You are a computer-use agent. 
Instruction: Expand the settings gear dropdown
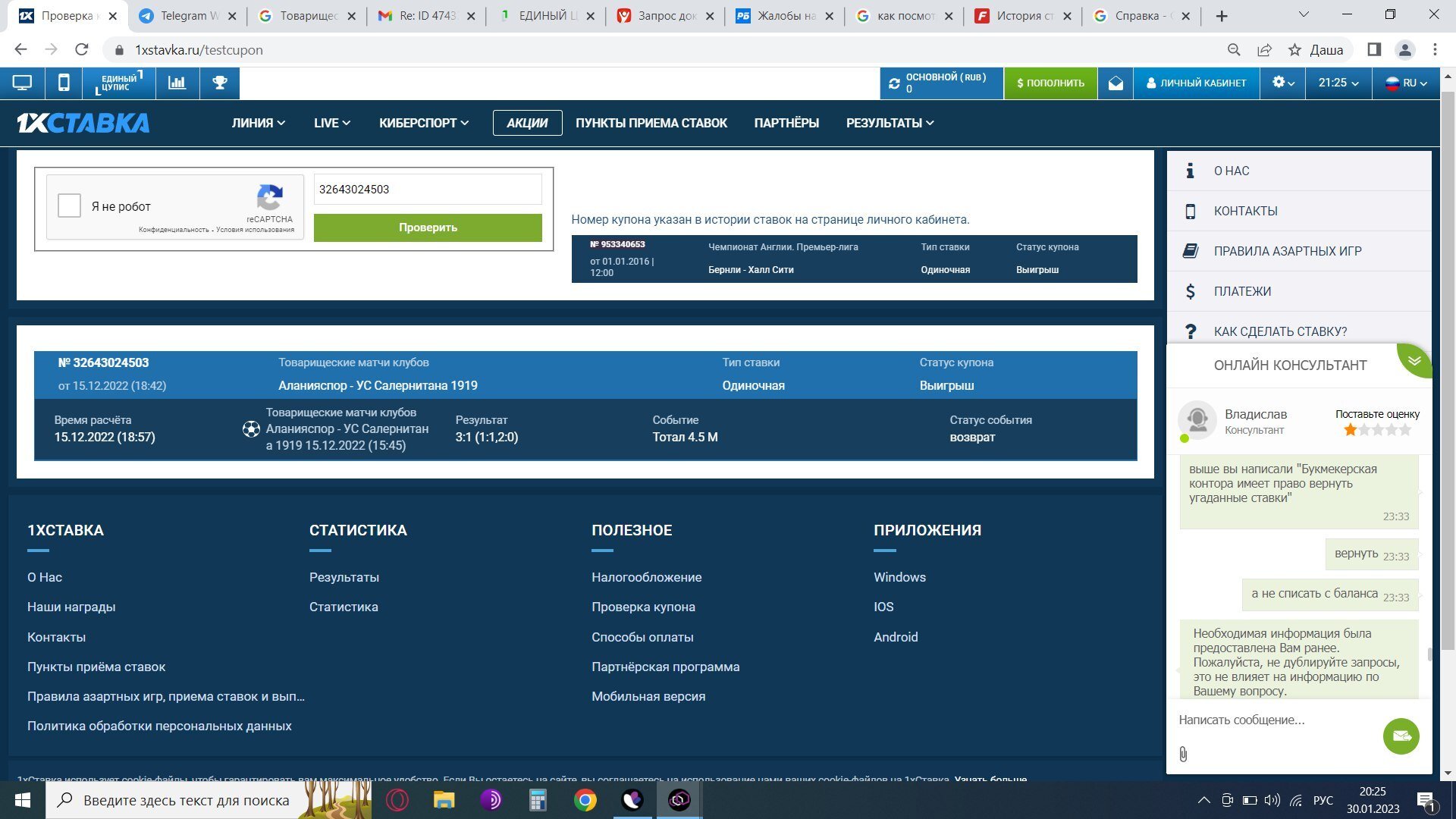pyautogui.click(x=1283, y=83)
